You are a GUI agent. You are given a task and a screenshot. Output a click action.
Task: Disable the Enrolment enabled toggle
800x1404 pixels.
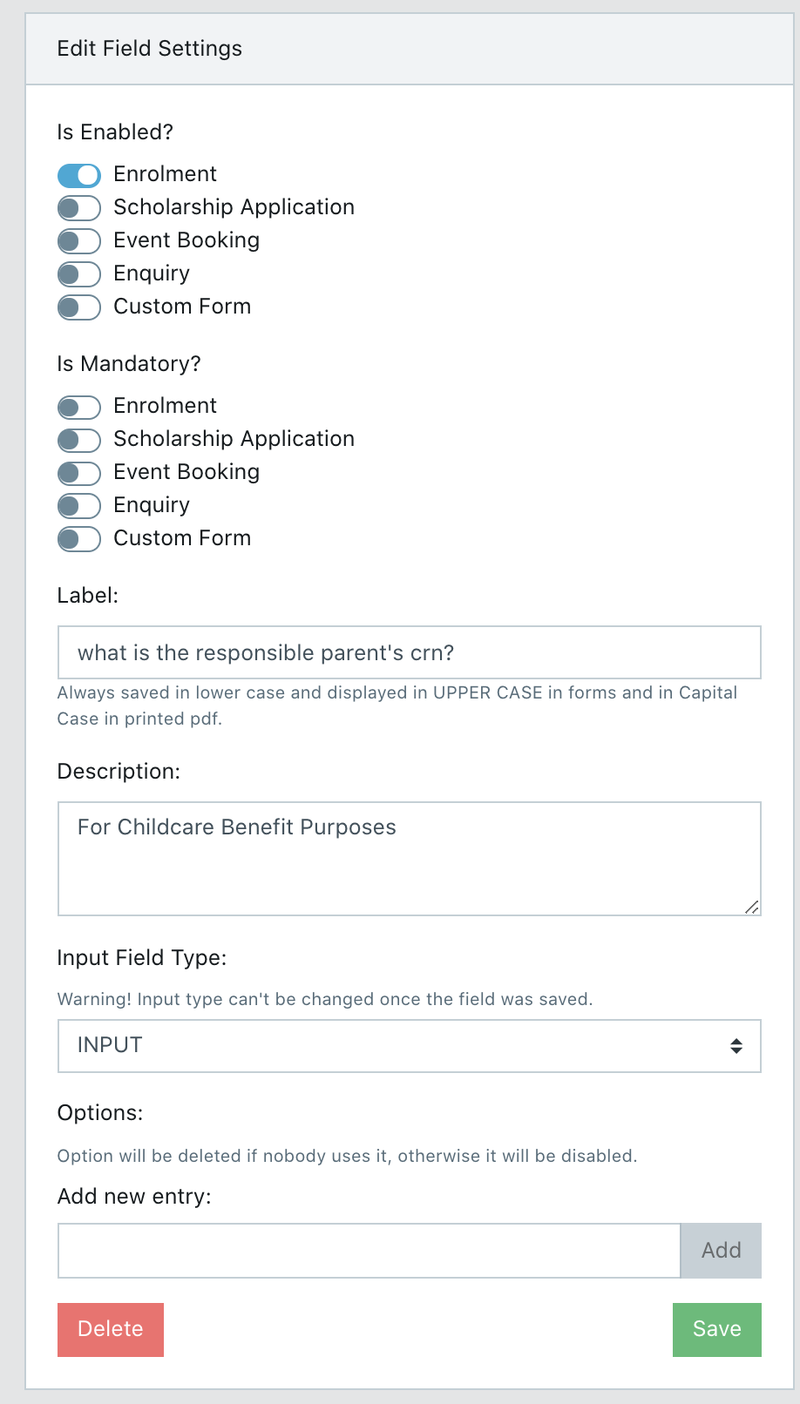pos(79,175)
